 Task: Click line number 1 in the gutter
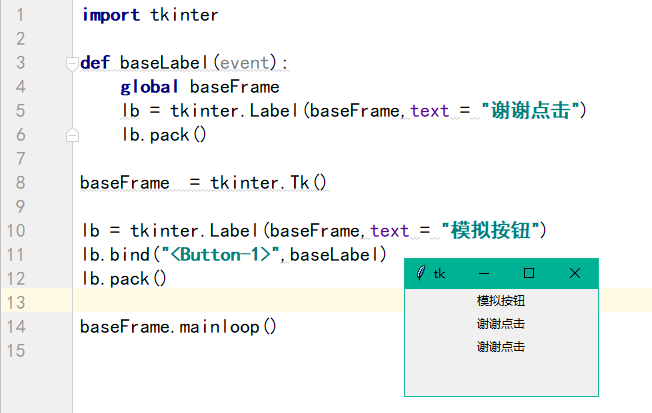point(20,15)
